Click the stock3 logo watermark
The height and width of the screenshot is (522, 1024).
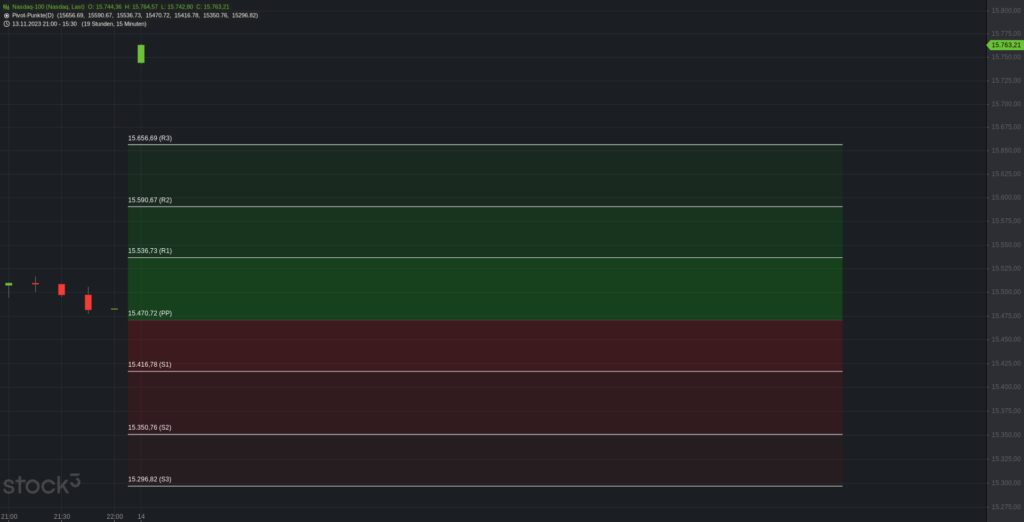point(42,484)
